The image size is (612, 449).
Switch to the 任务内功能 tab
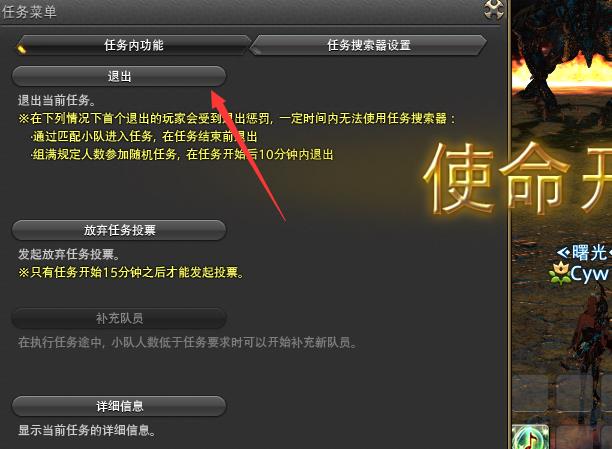(133, 45)
